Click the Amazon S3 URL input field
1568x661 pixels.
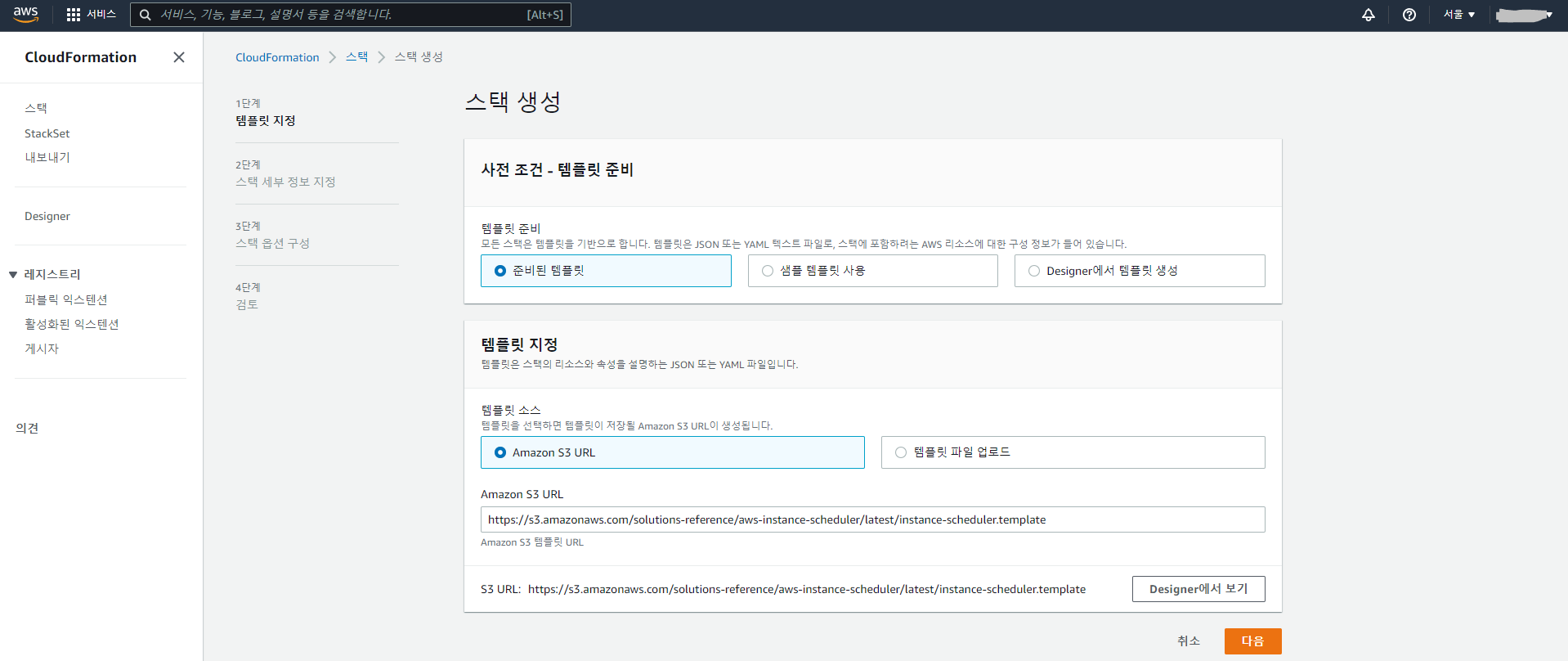click(872, 519)
